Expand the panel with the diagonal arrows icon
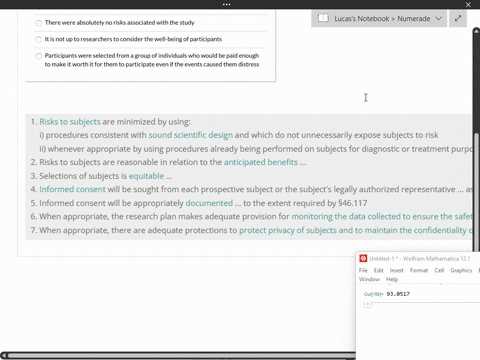 (458, 18)
